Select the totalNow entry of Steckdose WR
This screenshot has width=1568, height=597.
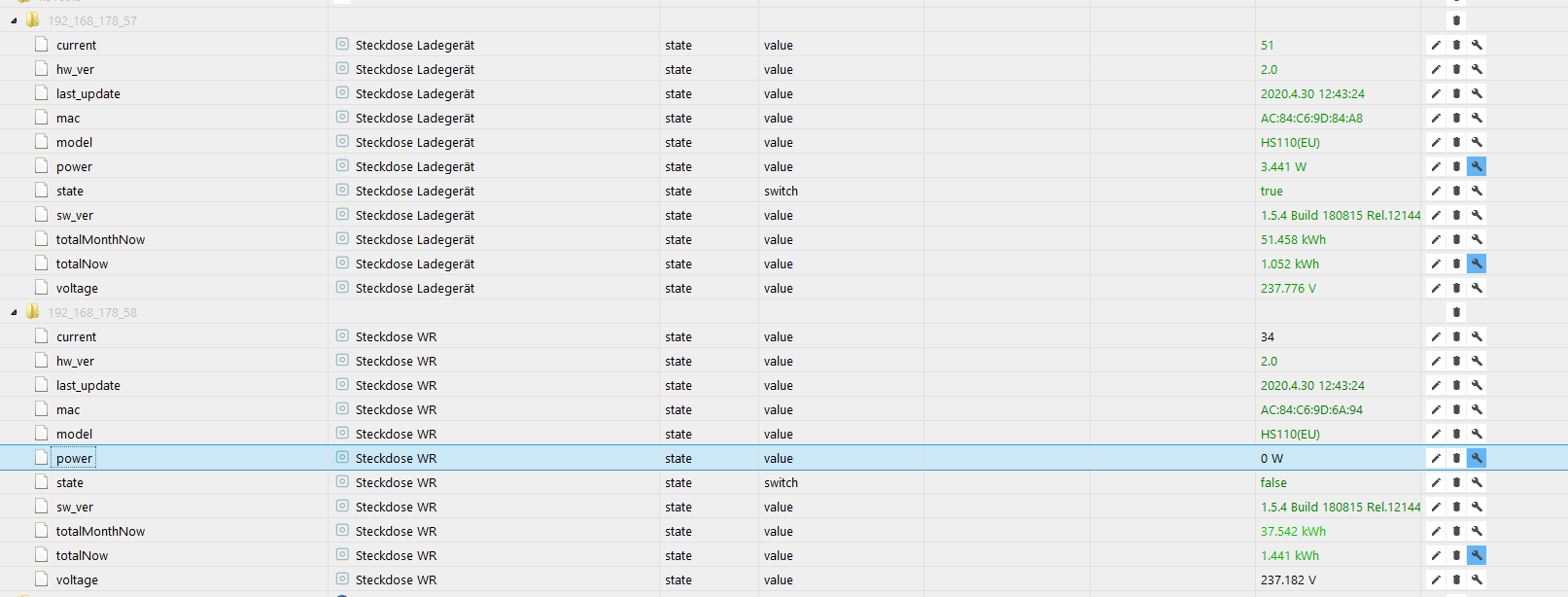[x=82, y=555]
